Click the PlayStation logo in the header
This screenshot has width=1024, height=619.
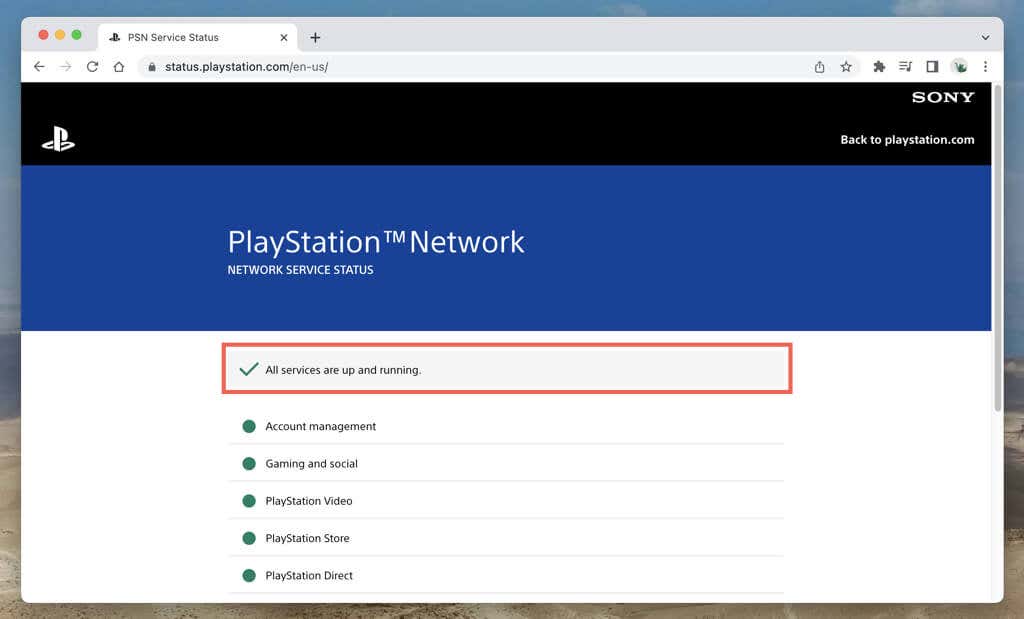click(x=59, y=139)
